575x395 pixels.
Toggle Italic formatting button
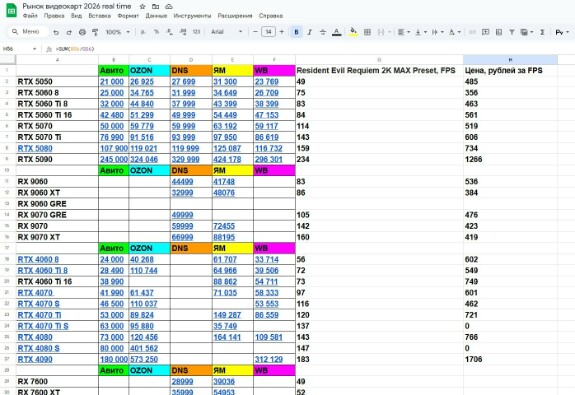click(310, 32)
